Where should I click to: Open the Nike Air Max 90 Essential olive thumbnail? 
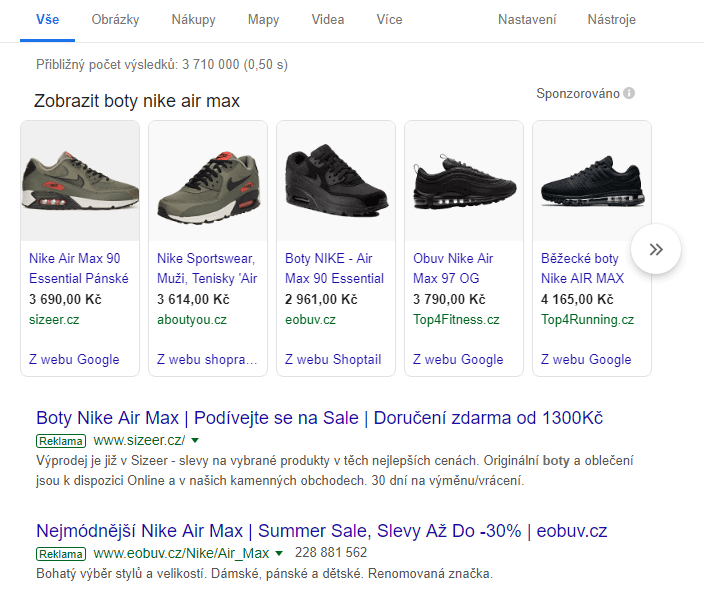point(80,181)
